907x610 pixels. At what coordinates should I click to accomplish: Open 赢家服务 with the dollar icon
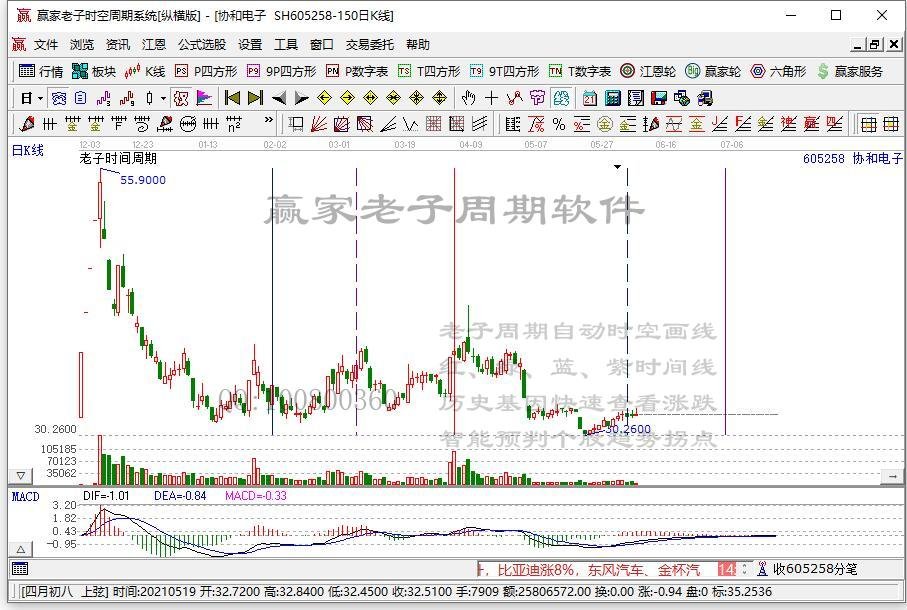point(850,71)
